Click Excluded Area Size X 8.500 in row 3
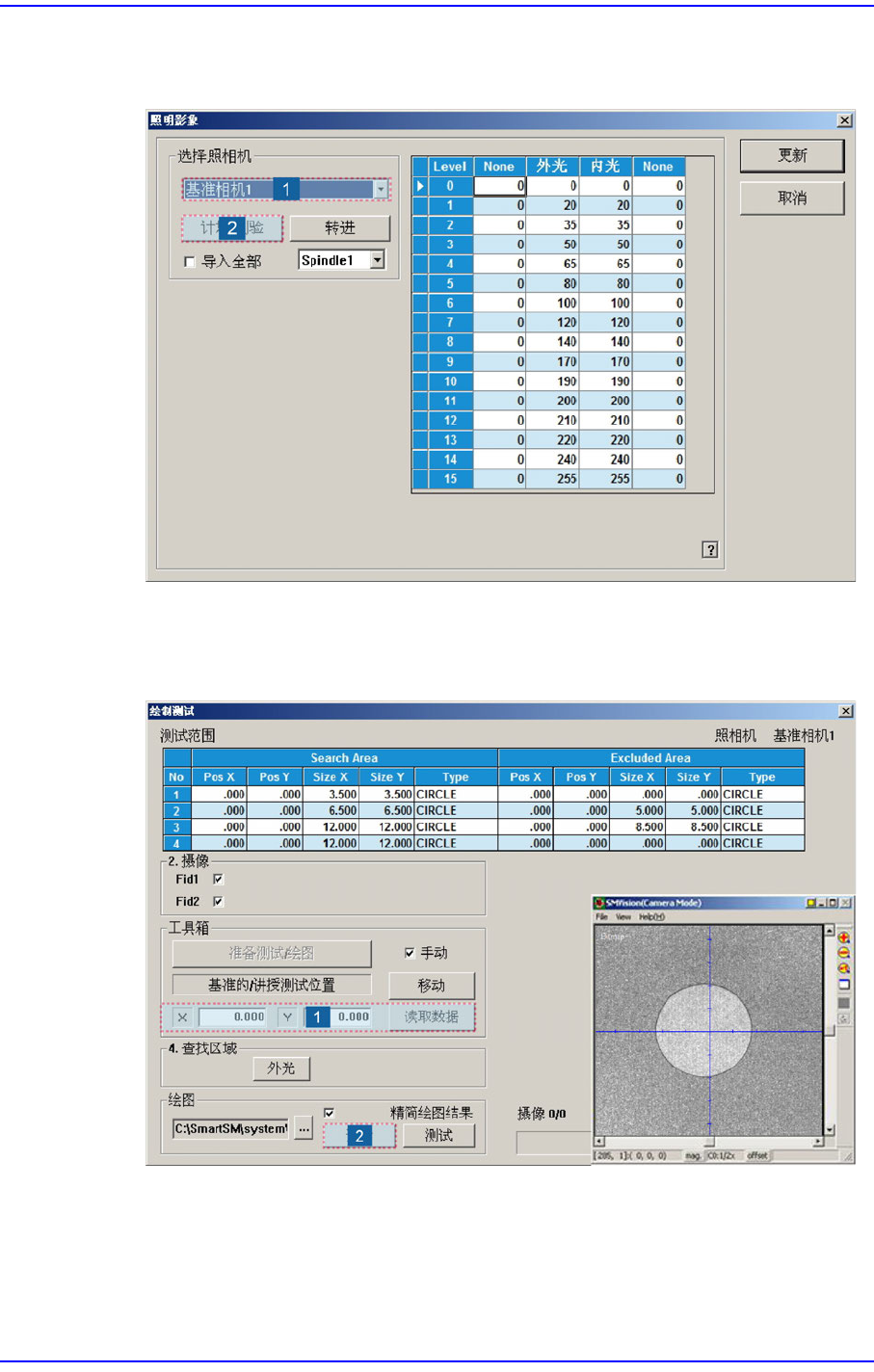The width and height of the screenshot is (874, 1372). point(637,828)
